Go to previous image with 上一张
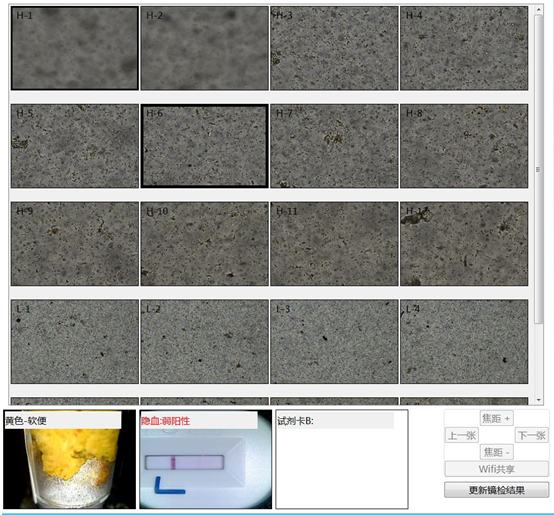 [462, 435]
